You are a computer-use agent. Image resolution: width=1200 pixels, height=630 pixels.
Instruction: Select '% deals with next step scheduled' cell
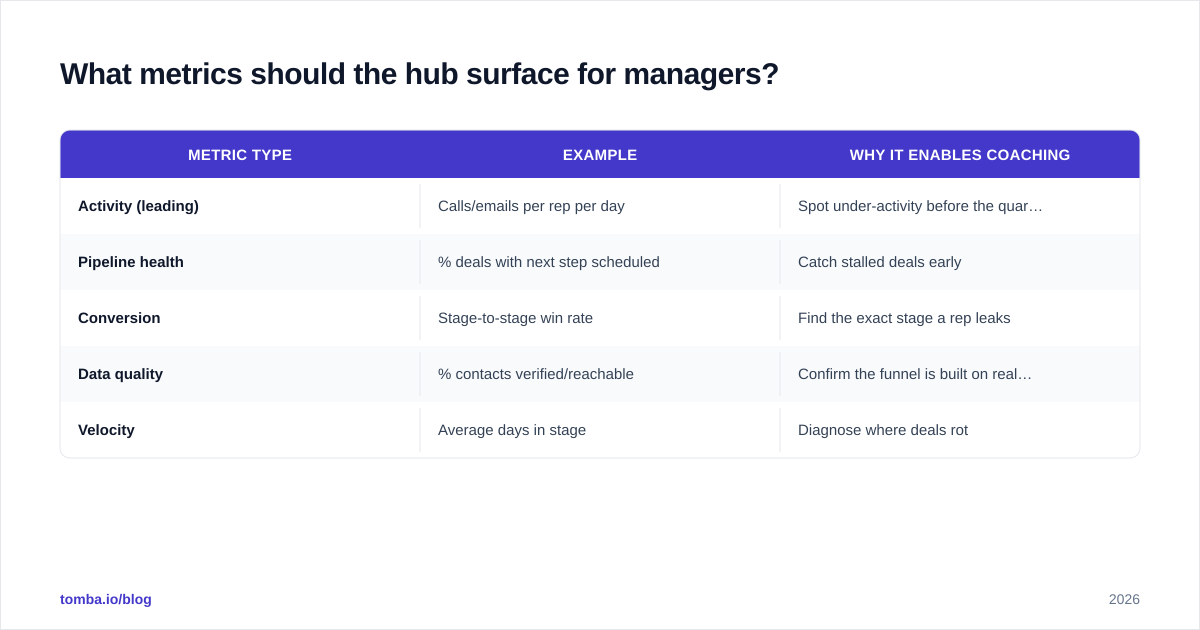click(600, 262)
